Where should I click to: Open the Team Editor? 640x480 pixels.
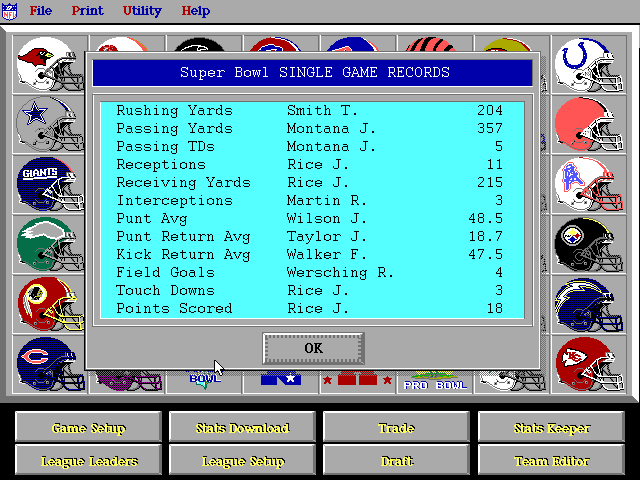coord(551,461)
